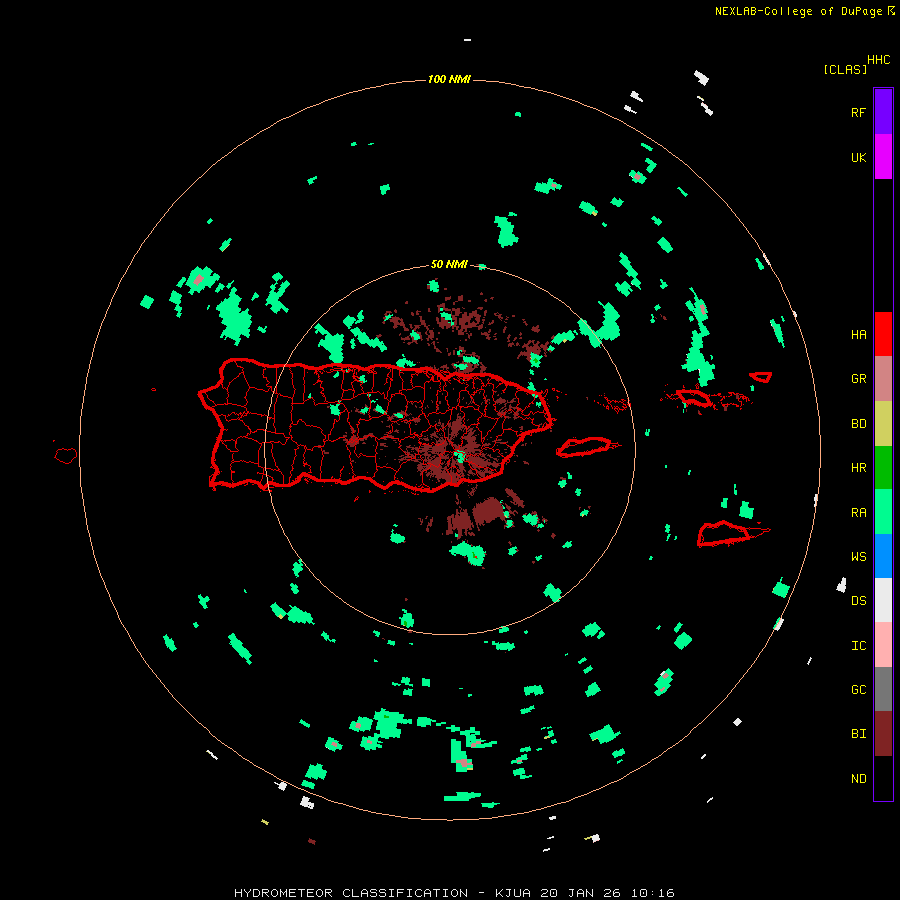Viewport: 900px width, 900px height.
Task: Click the ND black legend block
Action: coord(883,778)
